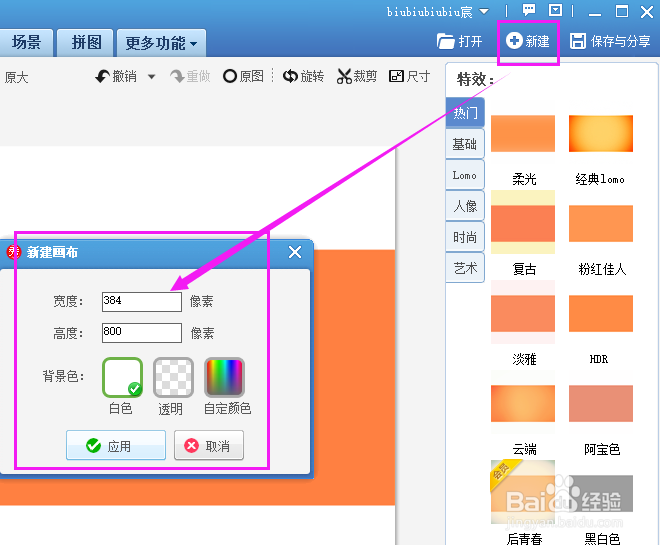
Task: Show the original image with 原图
Action: 243,76
